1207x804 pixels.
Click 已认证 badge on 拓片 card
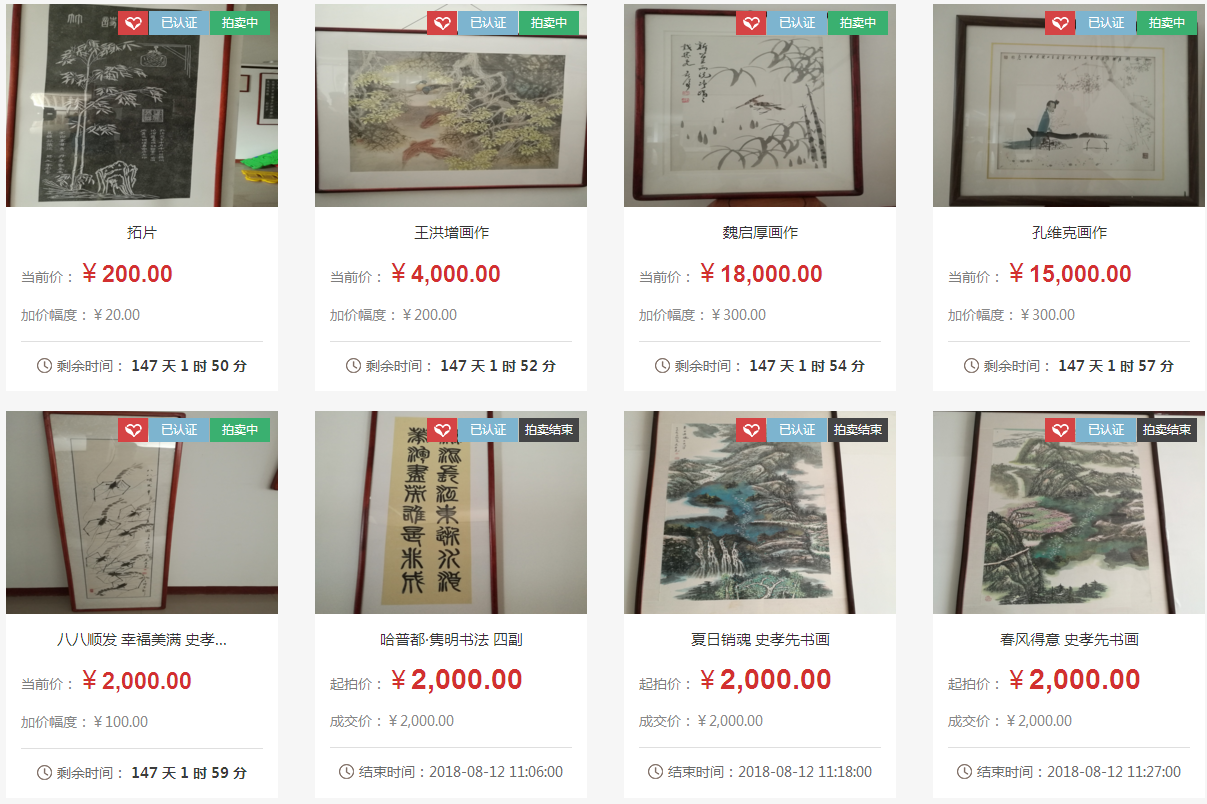(x=179, y=23)
